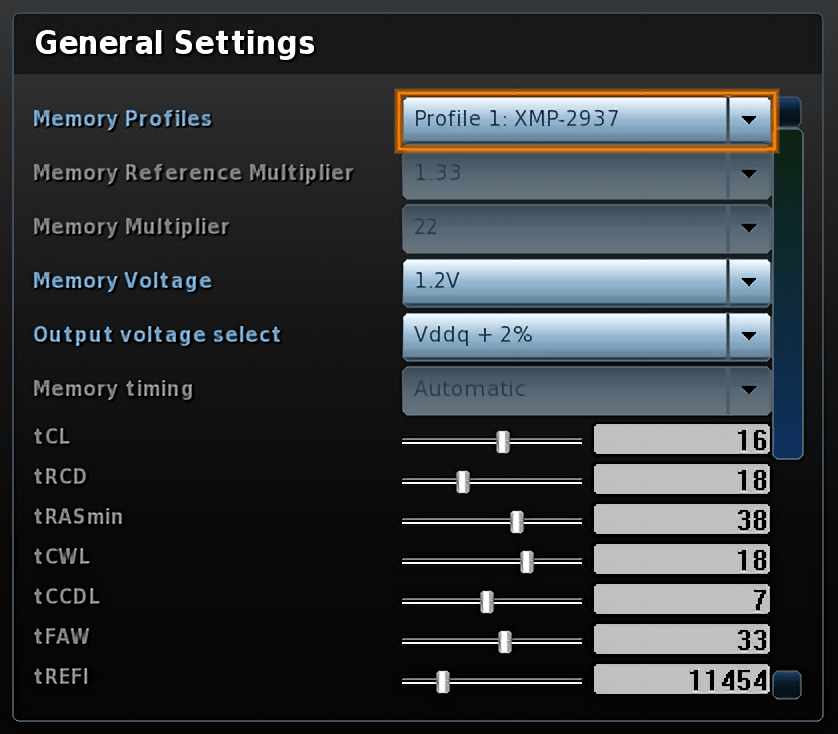Click the tRCD slider handle
This screenshot has width=838, height=734.
tap(463, 481)
